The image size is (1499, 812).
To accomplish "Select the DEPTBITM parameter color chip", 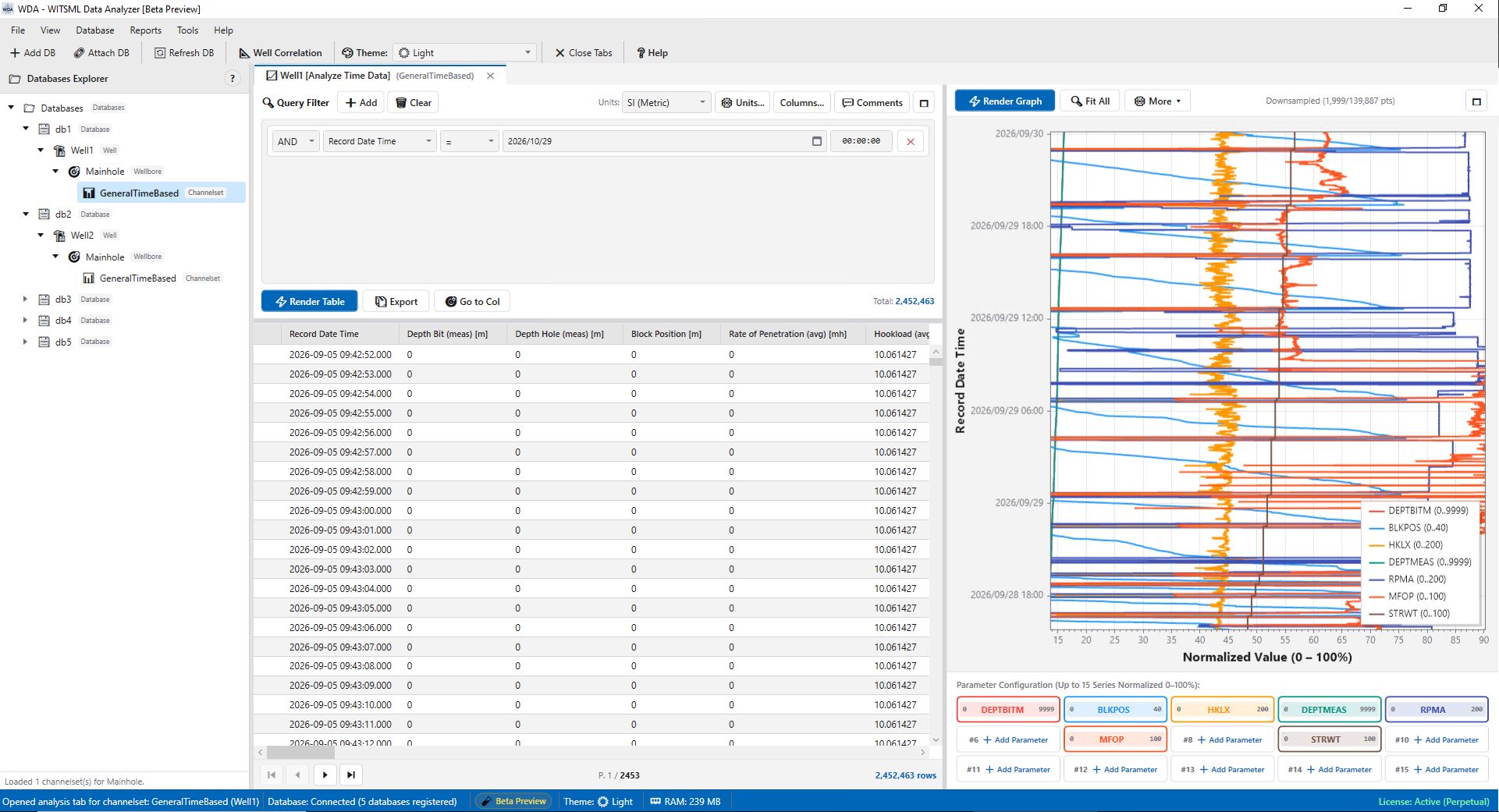I will click(x=1008, y=710).
